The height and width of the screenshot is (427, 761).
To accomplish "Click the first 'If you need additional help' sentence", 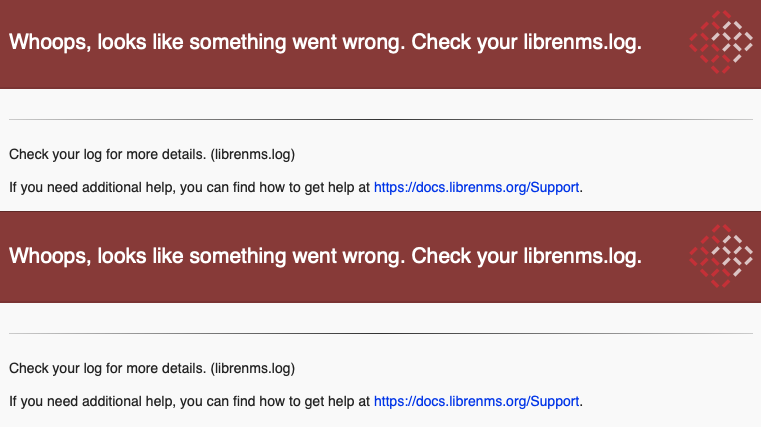I will click(x=296, y=187).
